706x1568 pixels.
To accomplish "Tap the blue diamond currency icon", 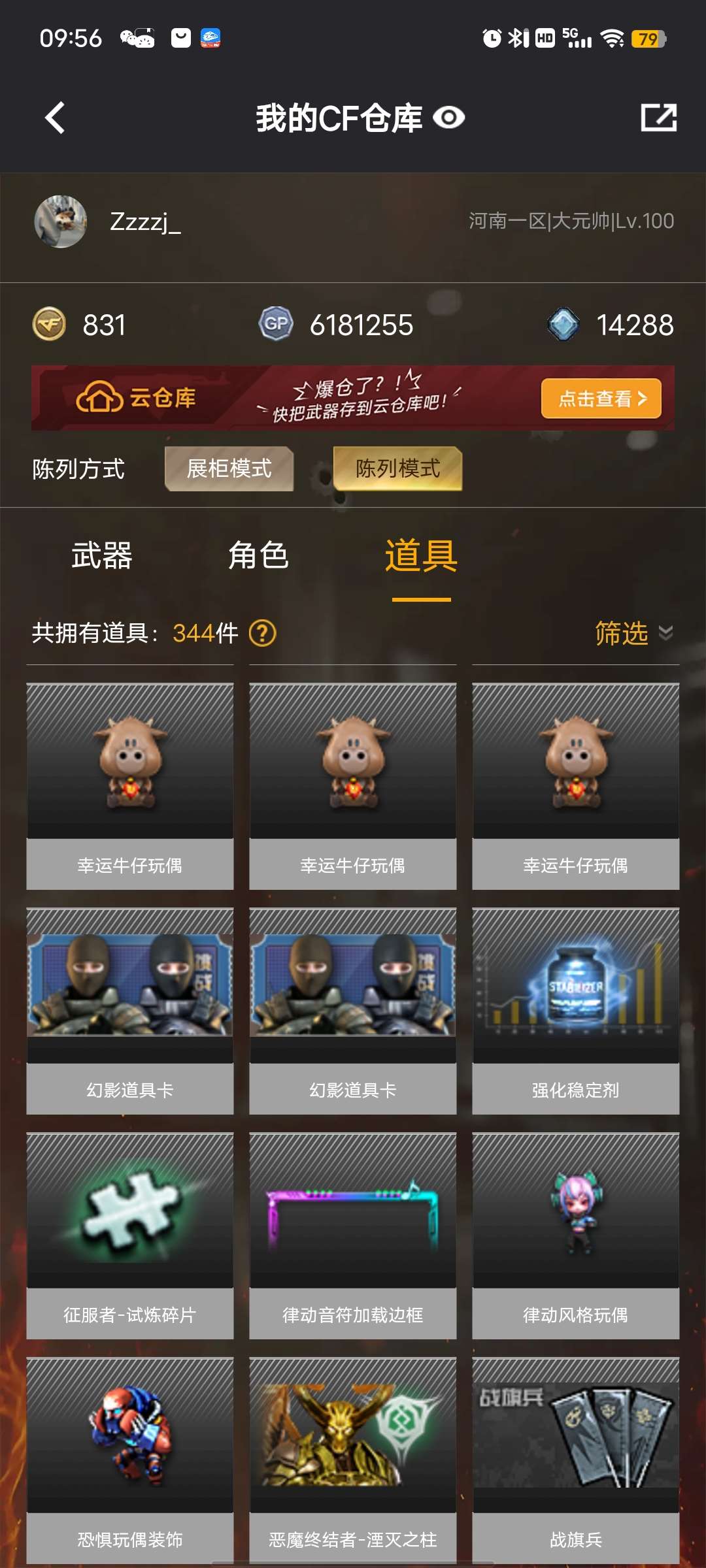I will (x=563, y=324).
